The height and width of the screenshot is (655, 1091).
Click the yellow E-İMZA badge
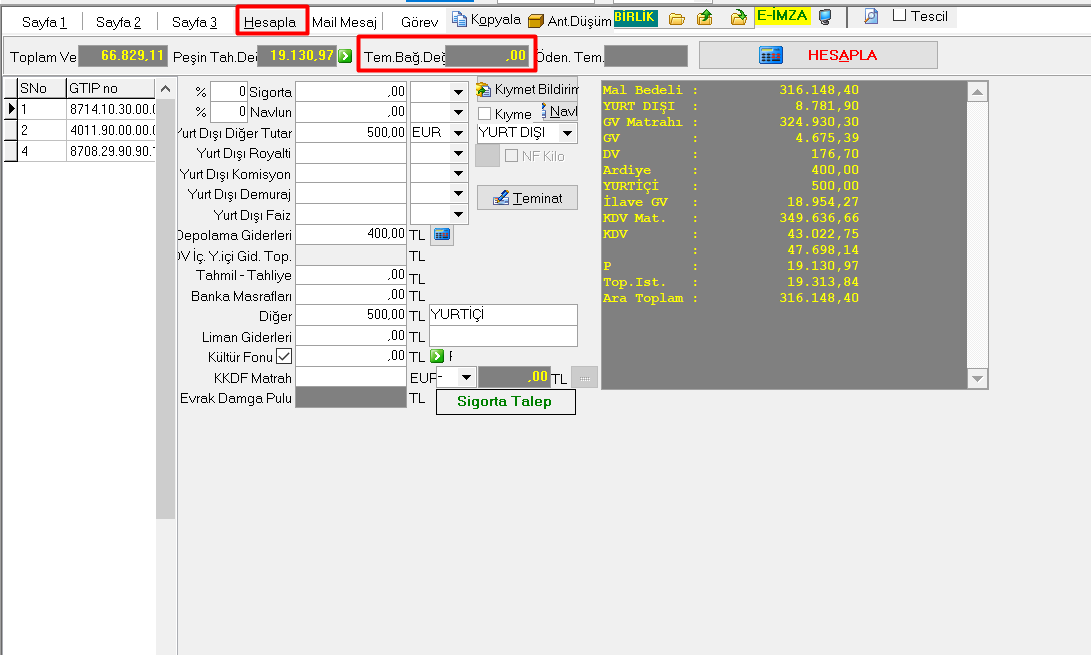click(783, 16)
